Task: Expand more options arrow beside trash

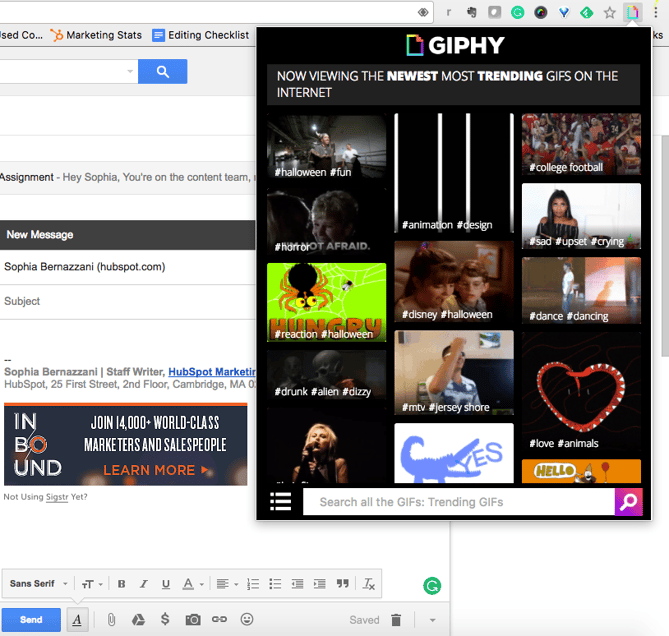Action: 432,620
